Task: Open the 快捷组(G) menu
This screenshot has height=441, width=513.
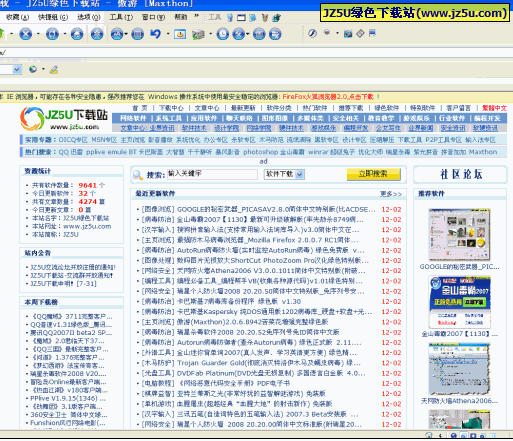Action: (53, 17)
